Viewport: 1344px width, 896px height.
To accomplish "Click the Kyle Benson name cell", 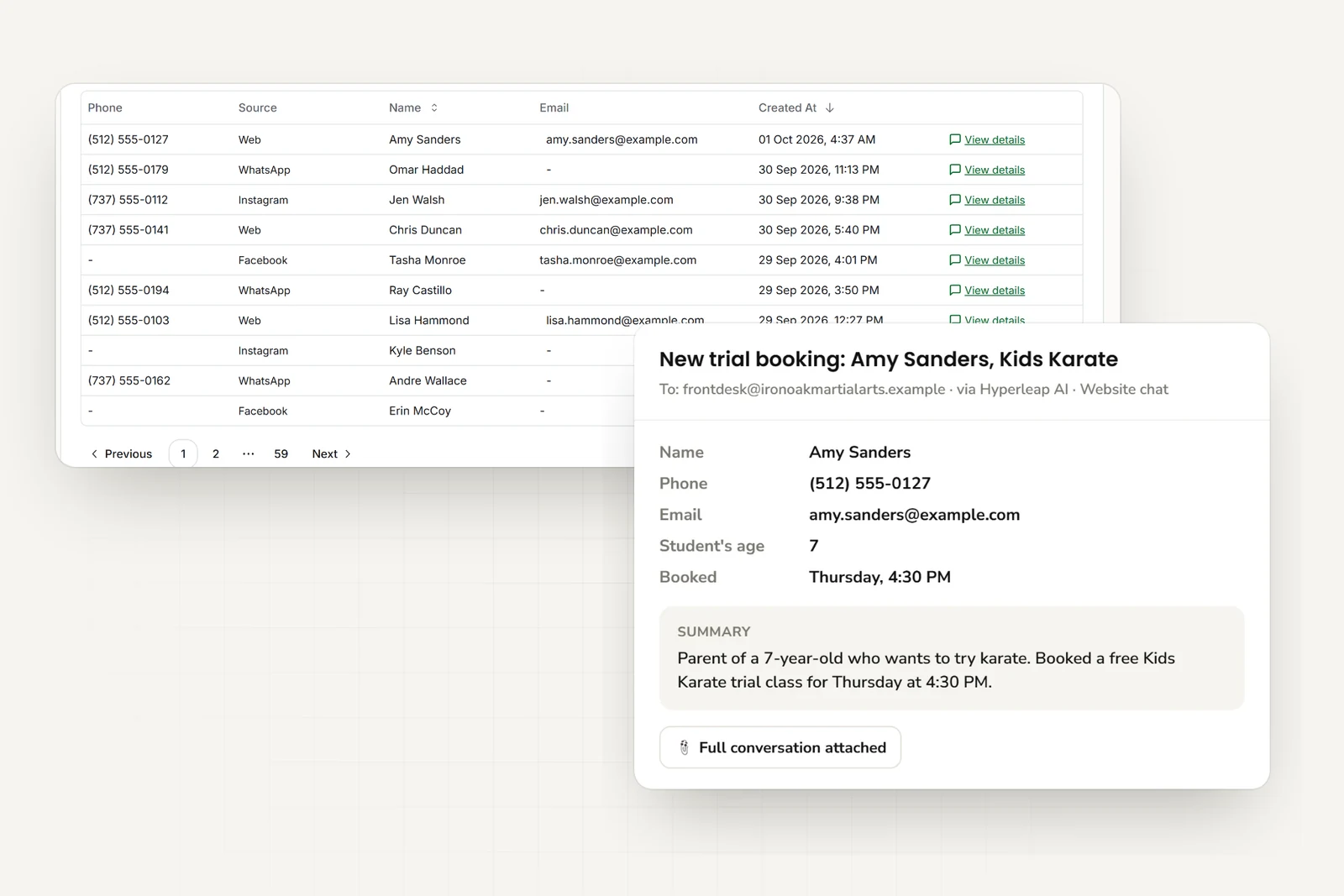I will coord(423,351).
